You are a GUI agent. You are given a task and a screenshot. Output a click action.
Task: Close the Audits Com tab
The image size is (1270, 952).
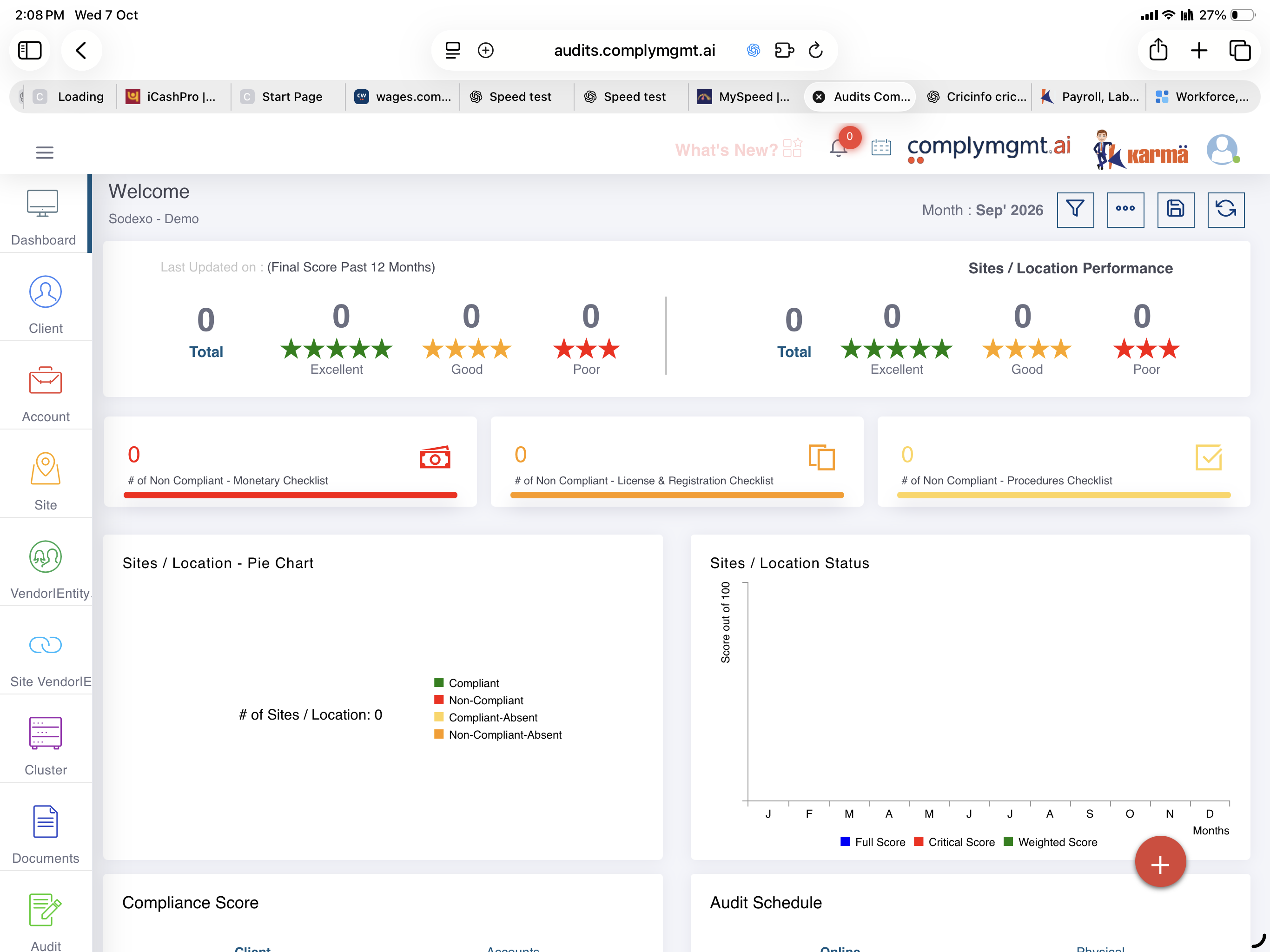(x=819, y=97)
